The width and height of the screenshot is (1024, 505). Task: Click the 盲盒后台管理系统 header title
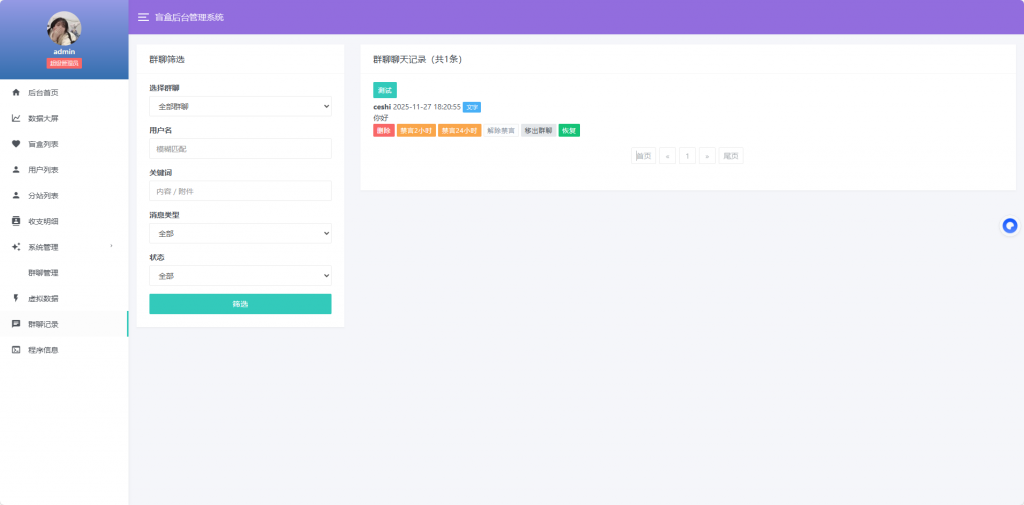point(189,17)
